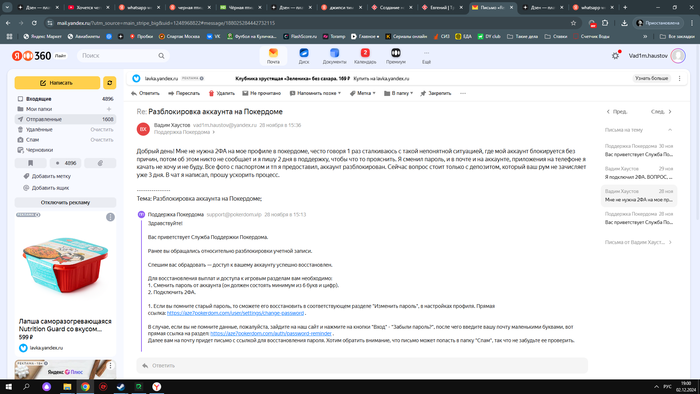Open В папку move-to-folder dropdown
700x394 pixels.
[x=399, y=93]
